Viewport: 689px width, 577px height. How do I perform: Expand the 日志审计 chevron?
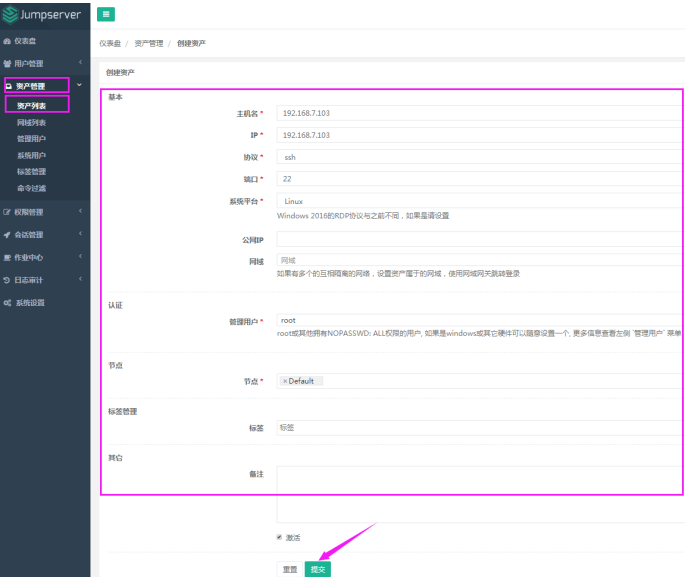coord(80,279)
